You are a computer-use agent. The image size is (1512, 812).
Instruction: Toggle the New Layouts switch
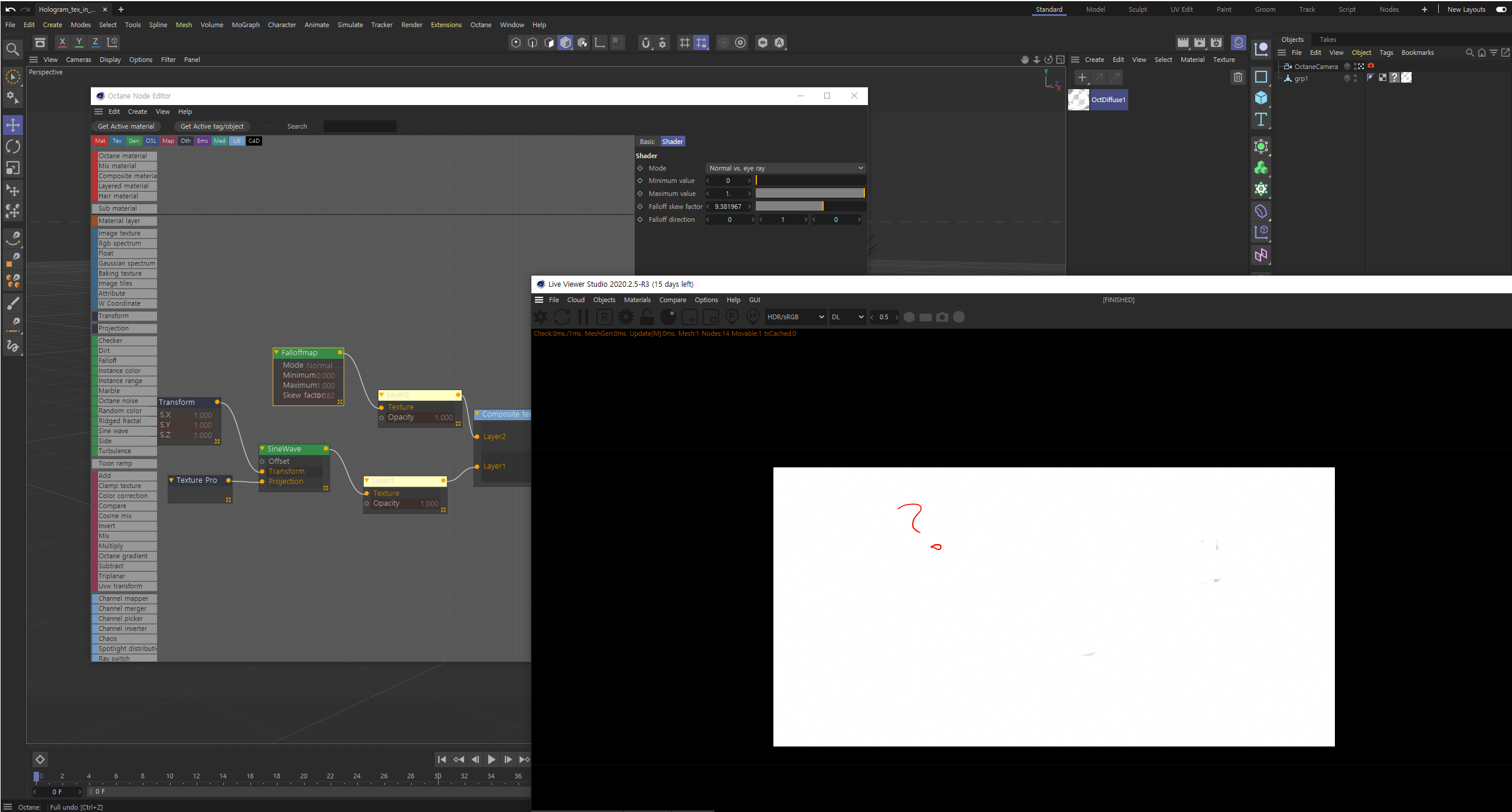[x=1500, y=9]
